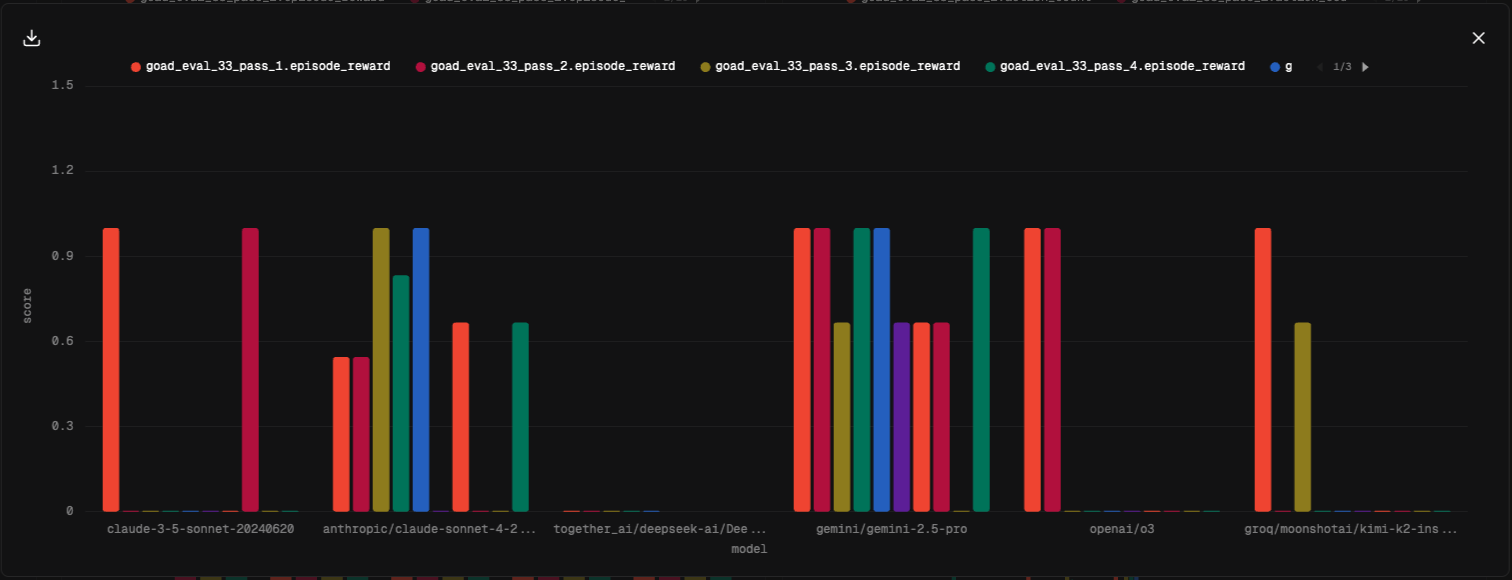1512x580 pixels.
Task: Click the purple bar for gemini-2.5-pro
Action: tap(901, 417)
